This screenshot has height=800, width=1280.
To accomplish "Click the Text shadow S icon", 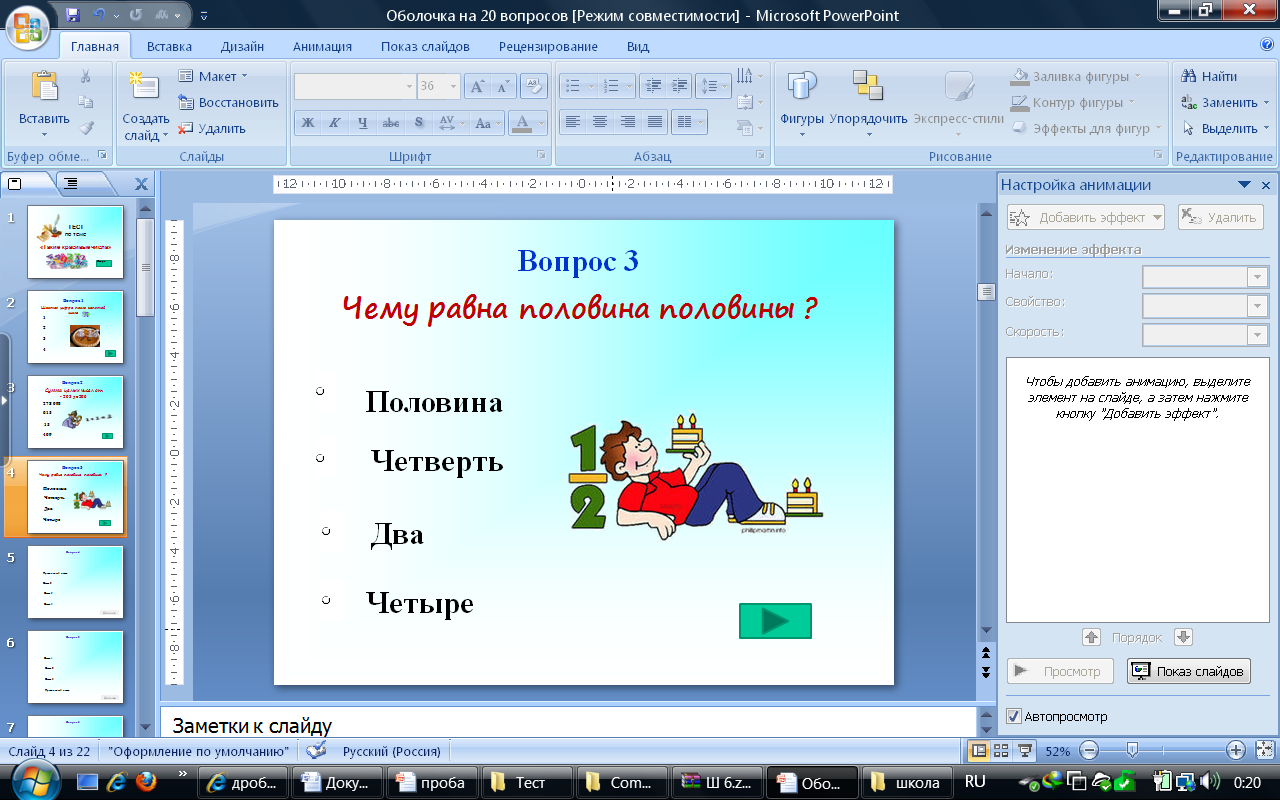I will pos(419,123).
